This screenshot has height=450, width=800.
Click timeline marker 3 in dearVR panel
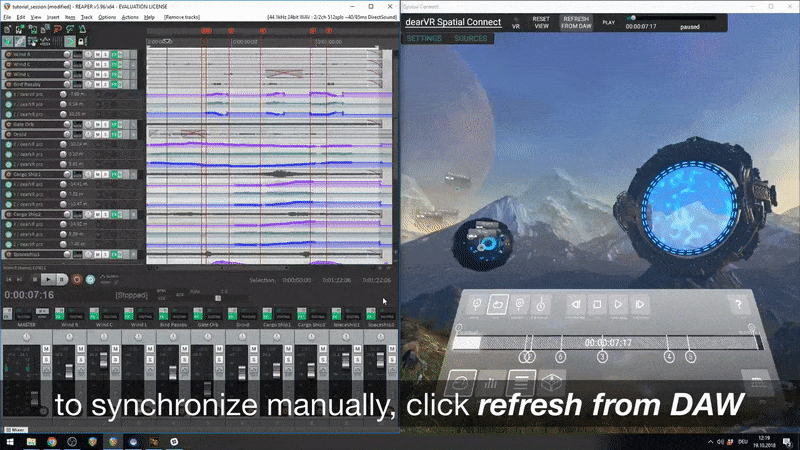click(603, 357)
